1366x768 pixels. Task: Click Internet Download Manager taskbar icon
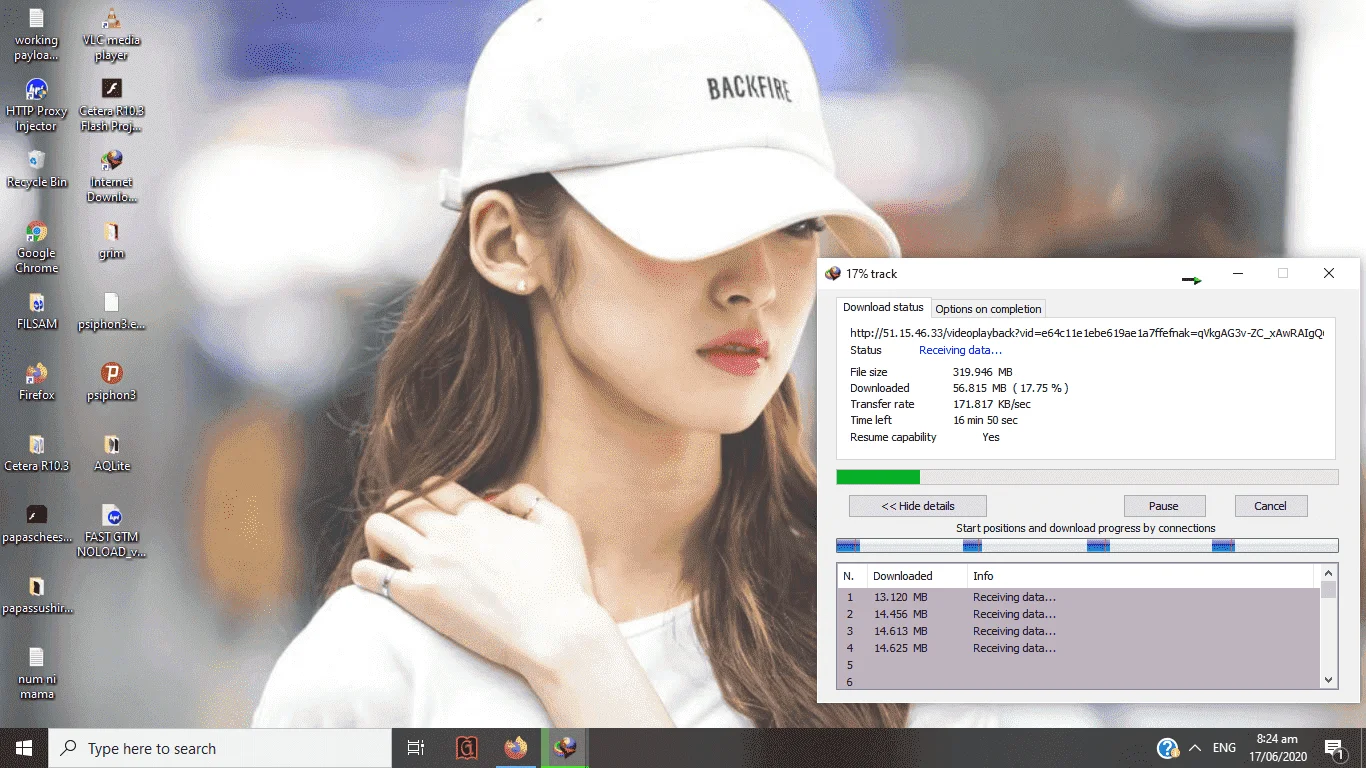565,748
